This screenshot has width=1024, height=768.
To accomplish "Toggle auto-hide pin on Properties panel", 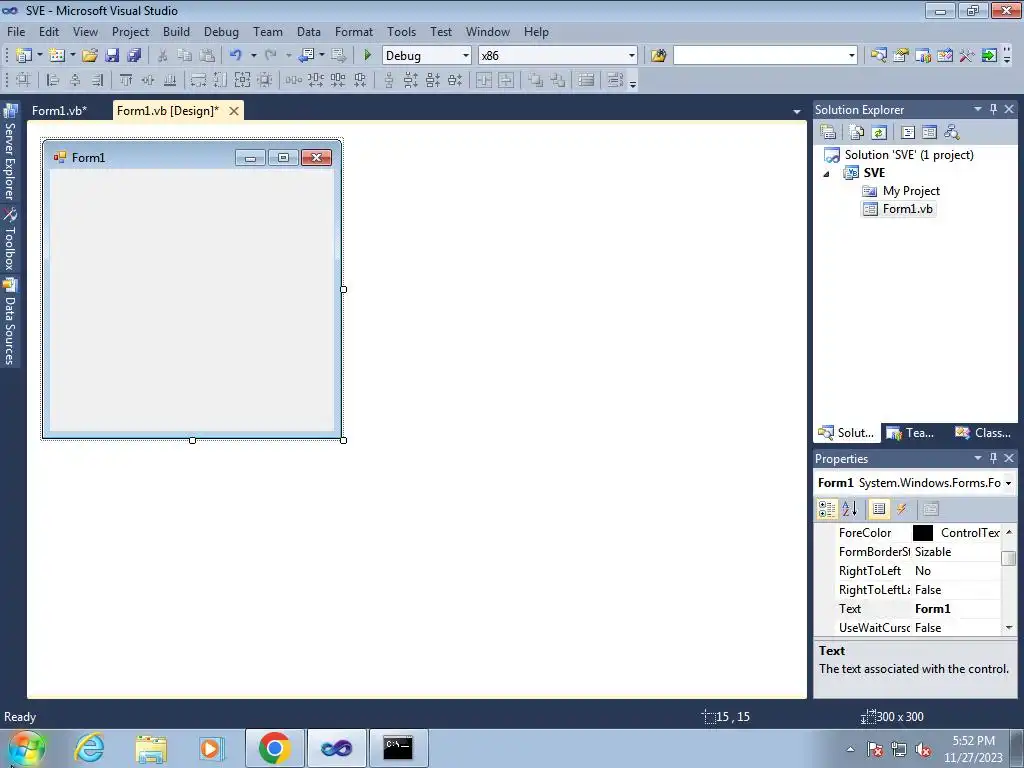I will 993,458.
